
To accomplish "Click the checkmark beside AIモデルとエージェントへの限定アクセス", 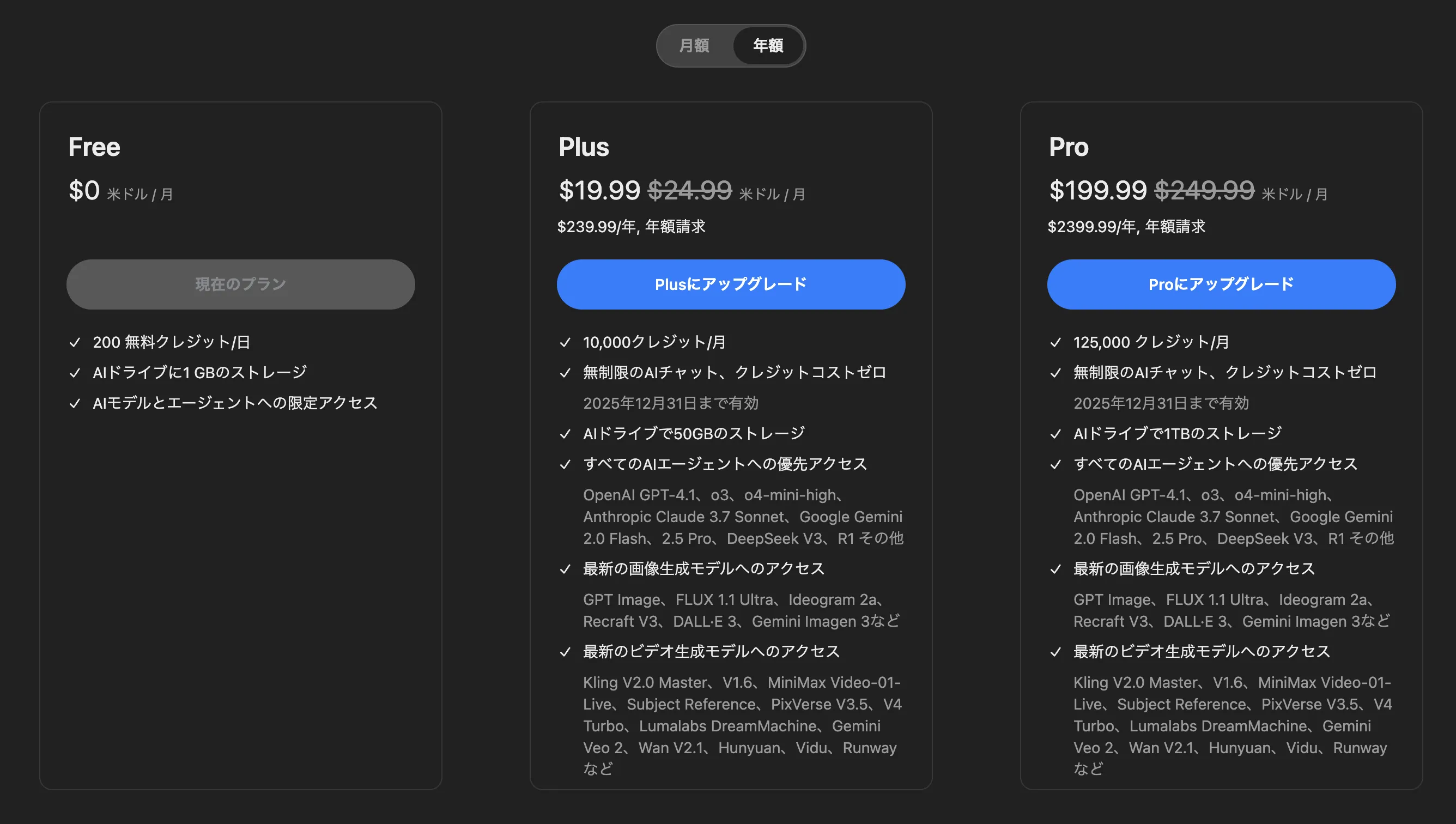I will pyautogui.click(x=75, y=403).
